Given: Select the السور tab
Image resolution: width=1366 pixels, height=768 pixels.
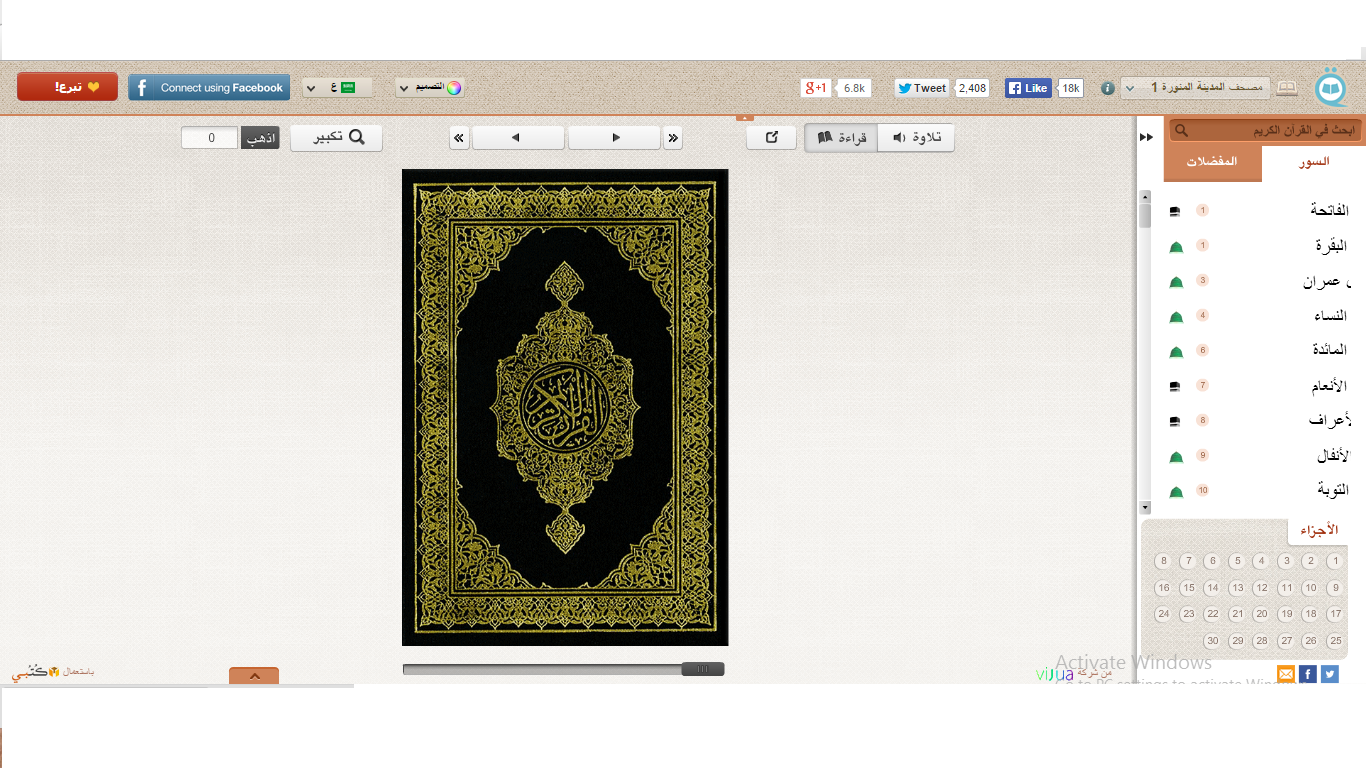Looking at the screenshot, I should point(1312,163).
